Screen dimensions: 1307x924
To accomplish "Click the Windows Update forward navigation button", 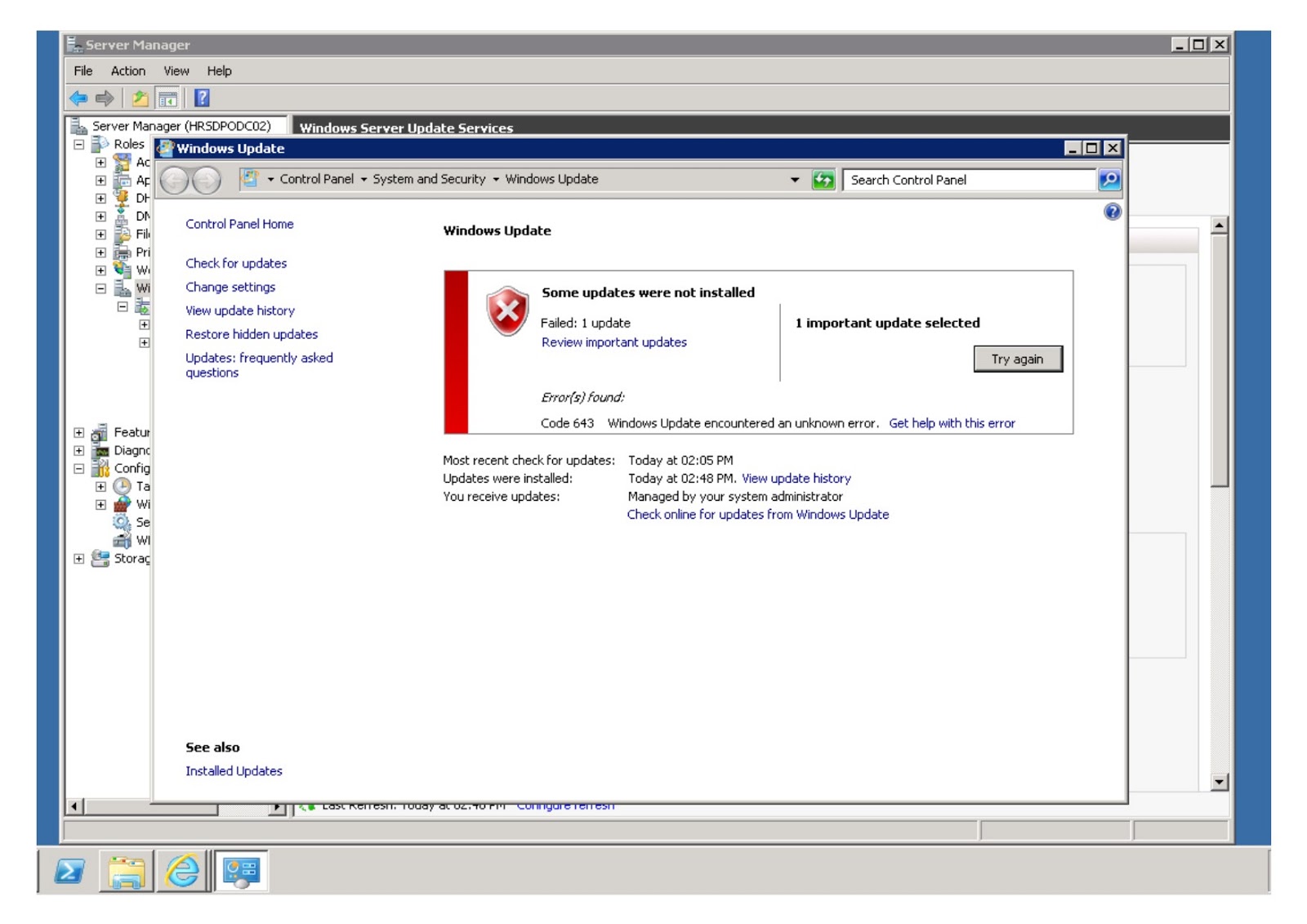I will pyautogui.click(x=207, y=180).
